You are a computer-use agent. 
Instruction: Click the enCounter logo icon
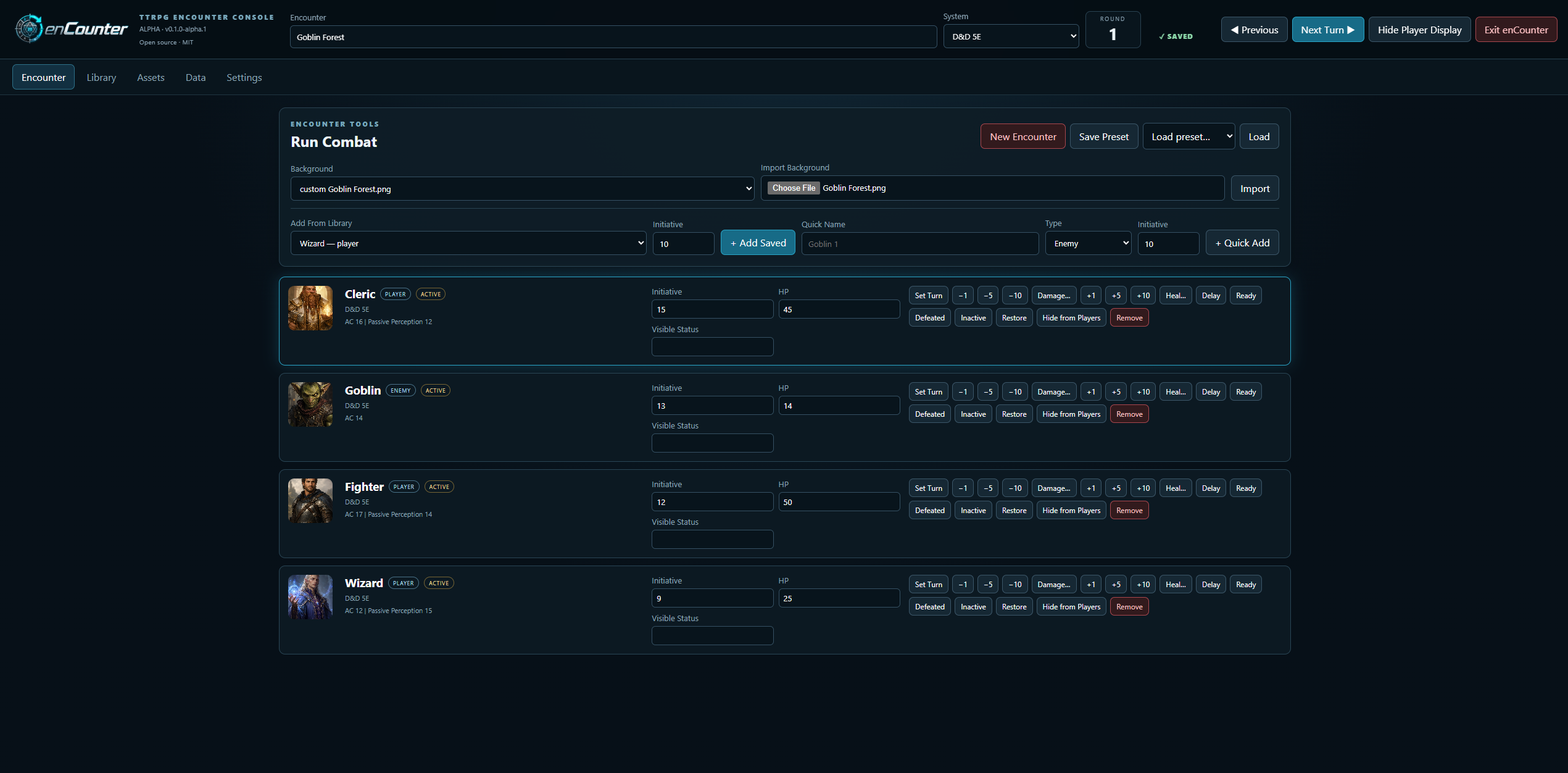[x=28, y=29]
